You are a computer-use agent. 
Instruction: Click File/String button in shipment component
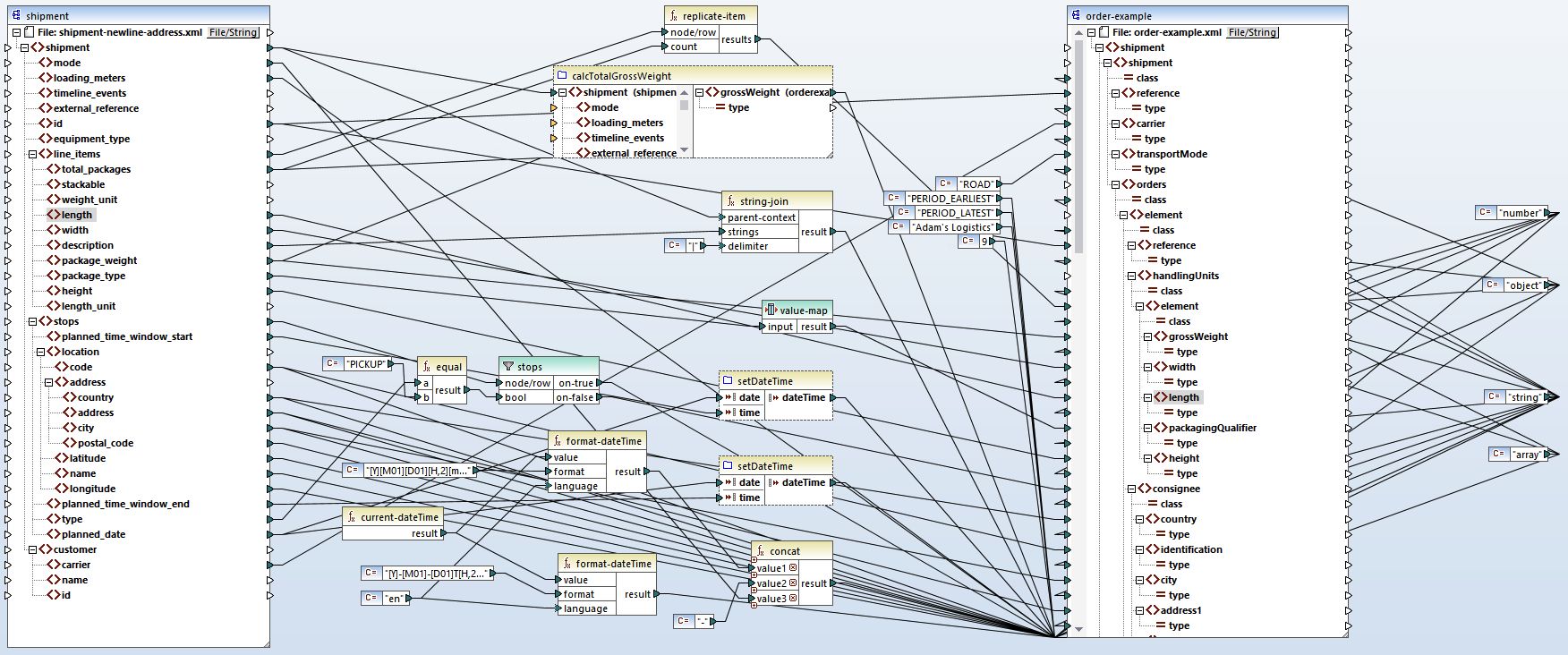click(233, 32)
